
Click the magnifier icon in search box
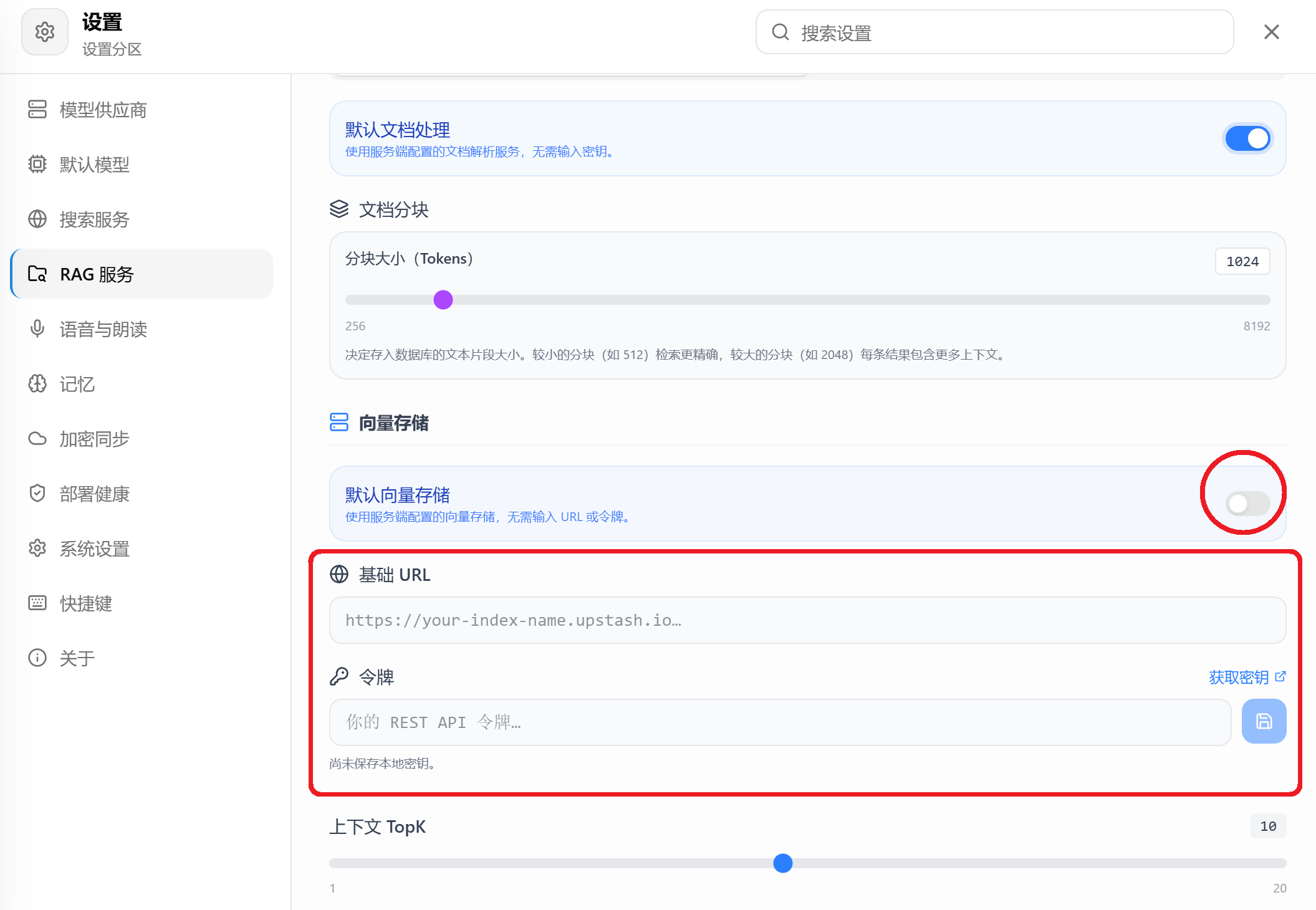[780, 32]
